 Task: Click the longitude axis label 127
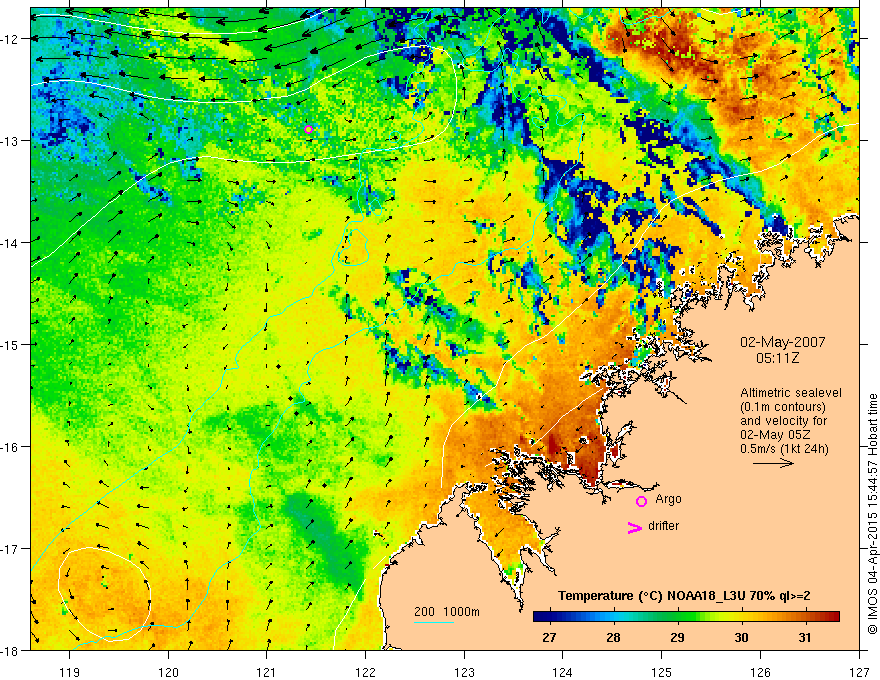[859, 672]
